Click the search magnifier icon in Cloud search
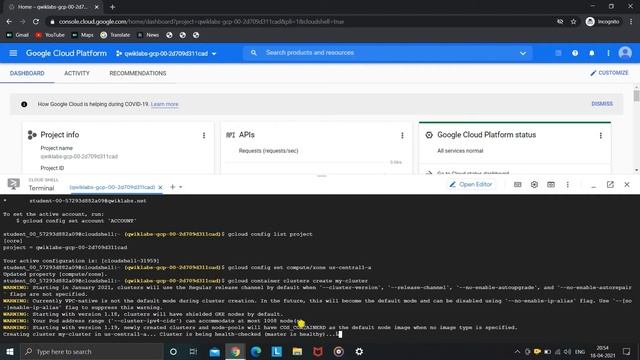Screen dimensions: 640x360 [x=253, y=53]
